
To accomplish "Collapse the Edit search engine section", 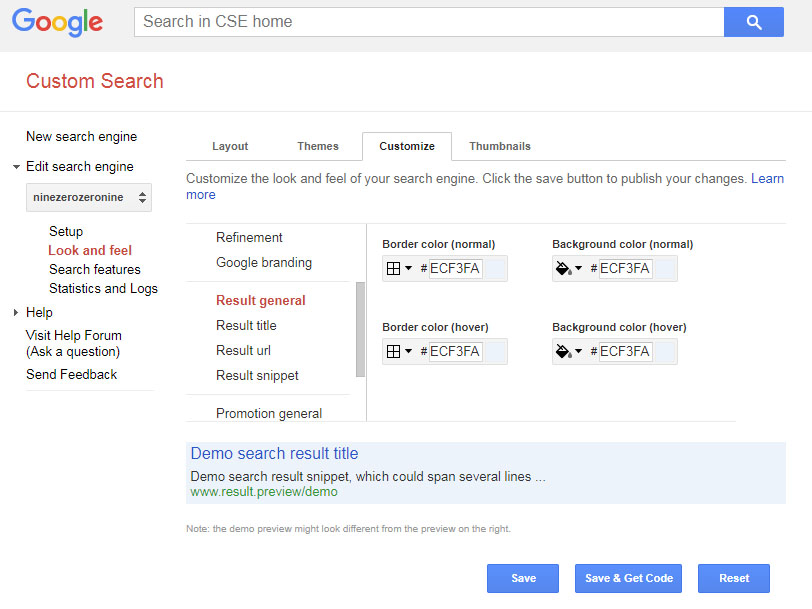I will point(16,167).
